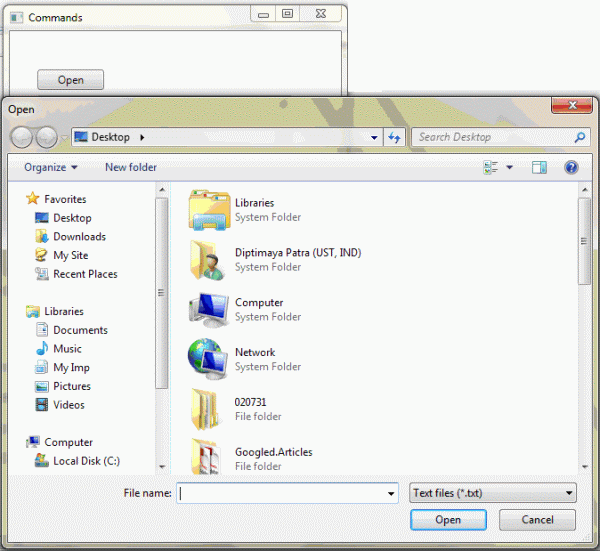Select My Site under Favorites
The width and height of the screenshot is (600, 551).
tap(71, 255)
